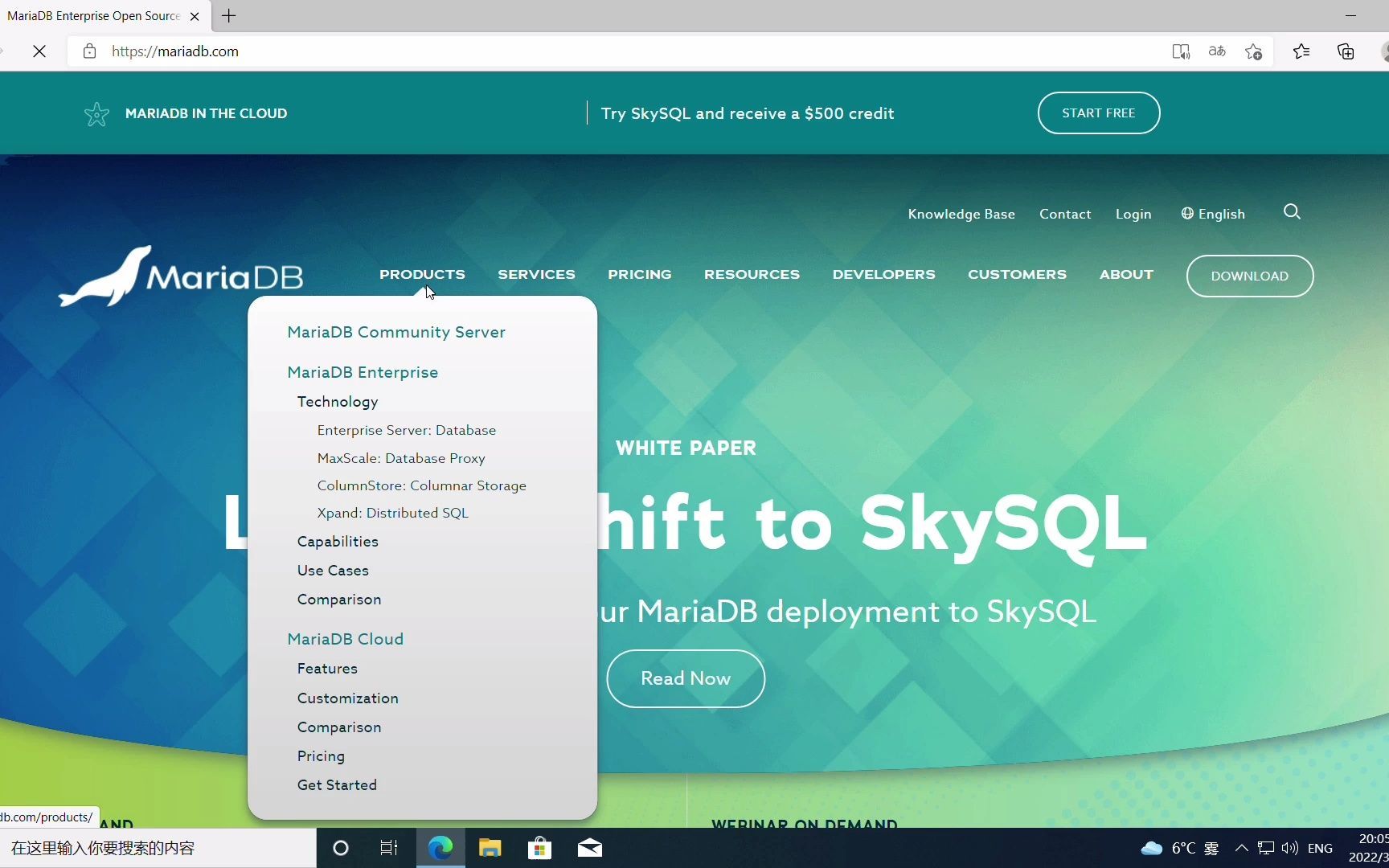Select Comparison under MariaDB Cloud

339,727
